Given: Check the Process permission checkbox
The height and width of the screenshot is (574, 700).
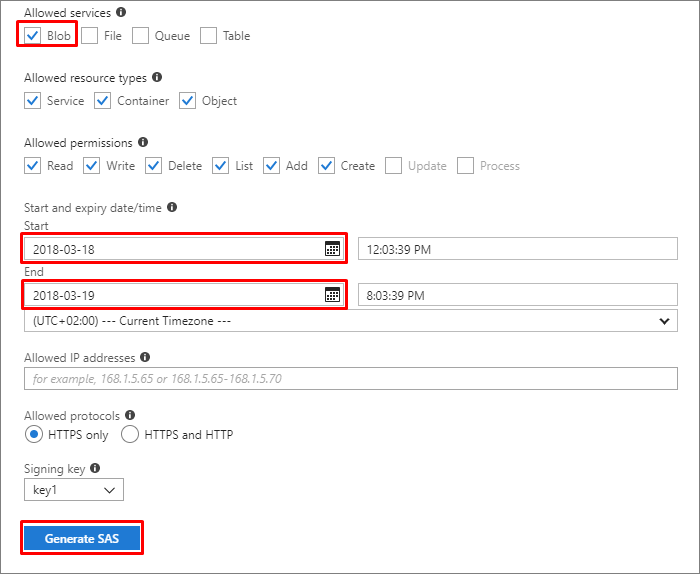Looking at the screenshot, I should (x=465, y=166).
